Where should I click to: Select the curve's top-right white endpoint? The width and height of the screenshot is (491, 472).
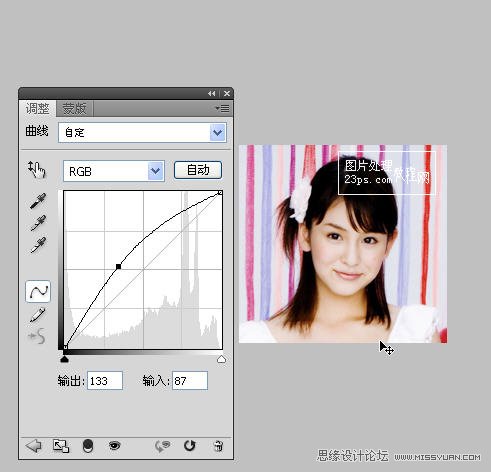[220, 193]
